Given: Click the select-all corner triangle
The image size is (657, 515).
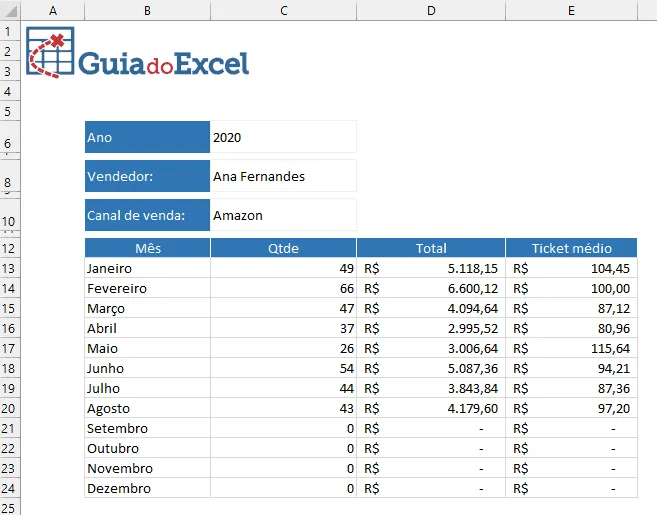Looking at the screenshot, I should (10, 10).
